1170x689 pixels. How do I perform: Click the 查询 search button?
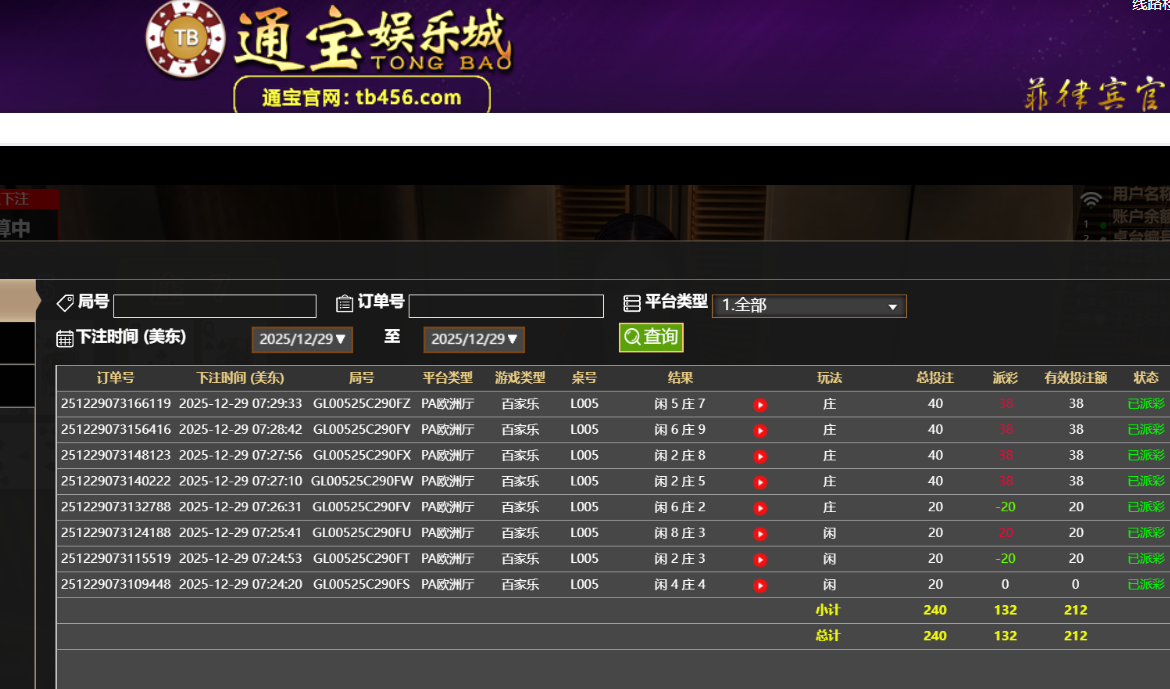[x=651, y=337]
